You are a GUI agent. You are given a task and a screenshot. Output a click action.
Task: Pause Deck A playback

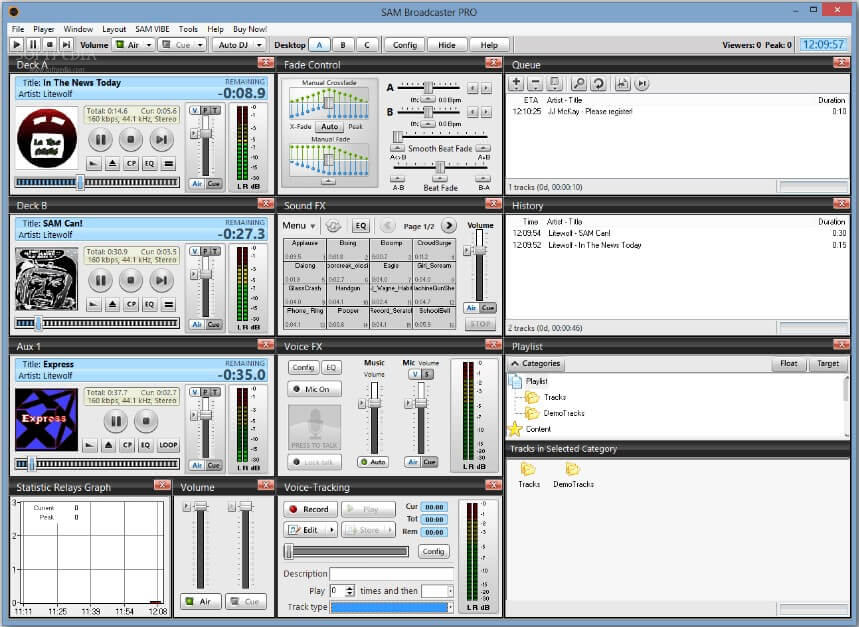pyautogui.click(x=100, y=139)
